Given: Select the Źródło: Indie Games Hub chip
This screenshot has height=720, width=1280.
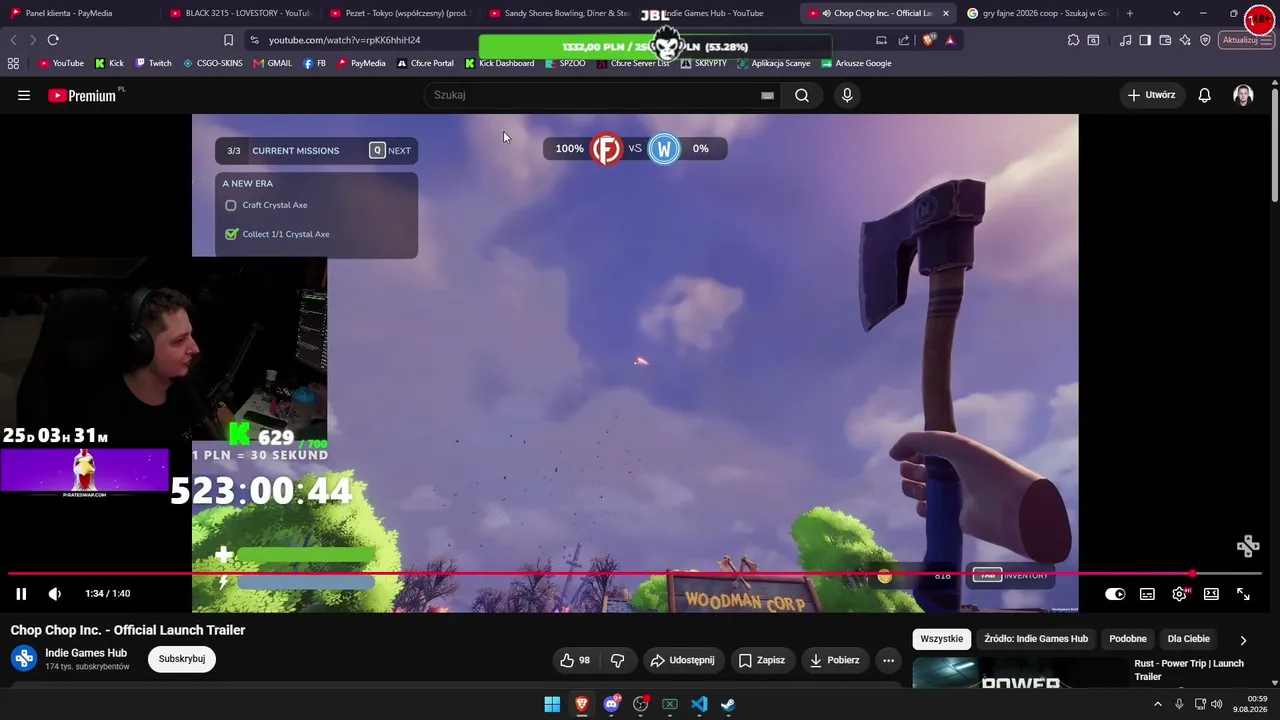Looking at the screenshot, I should pos(1036,639).
